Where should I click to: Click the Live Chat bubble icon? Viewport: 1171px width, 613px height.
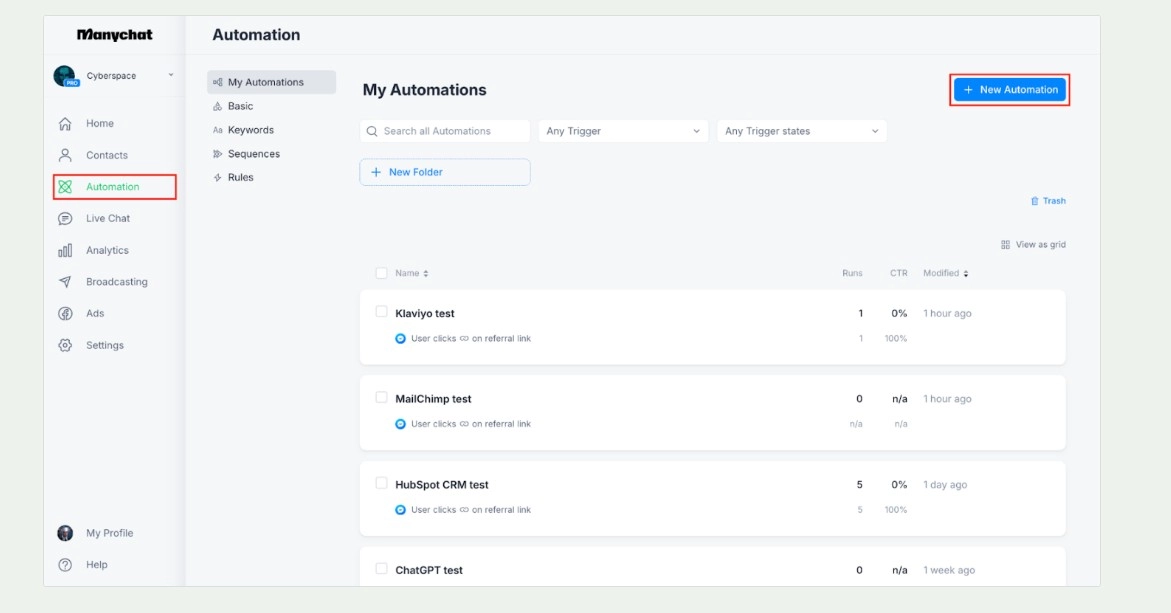[x=66, y=219]
